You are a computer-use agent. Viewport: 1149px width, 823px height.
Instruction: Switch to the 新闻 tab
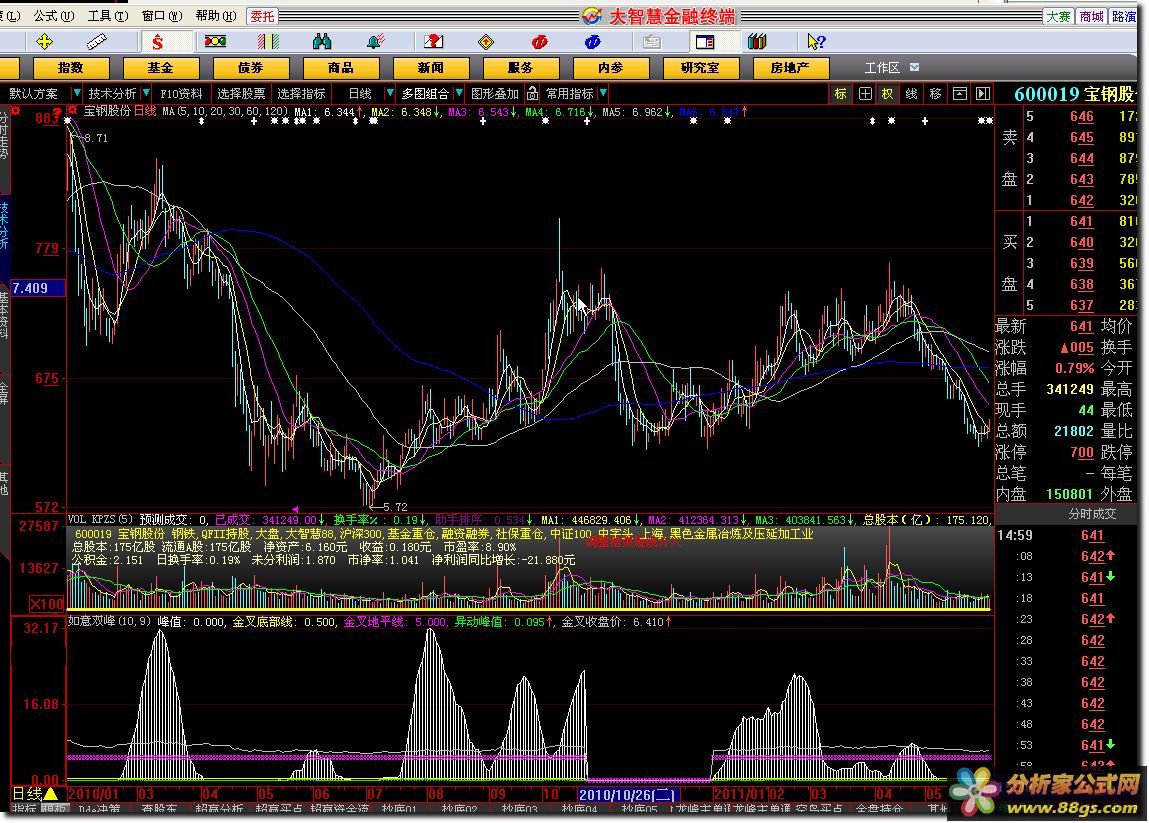click(431, 67)
